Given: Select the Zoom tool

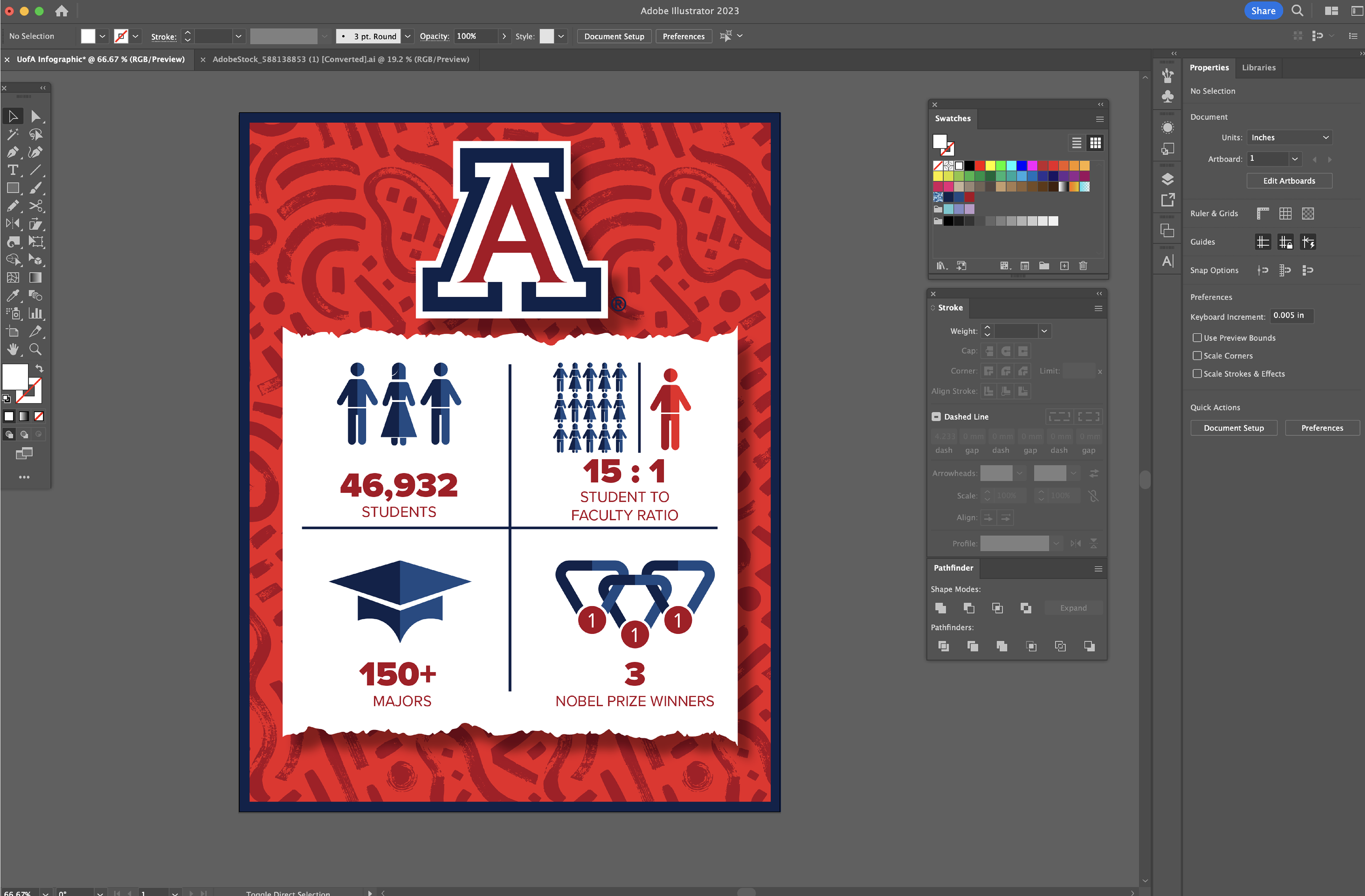Looking at the screenshot, I should [35, 349].
